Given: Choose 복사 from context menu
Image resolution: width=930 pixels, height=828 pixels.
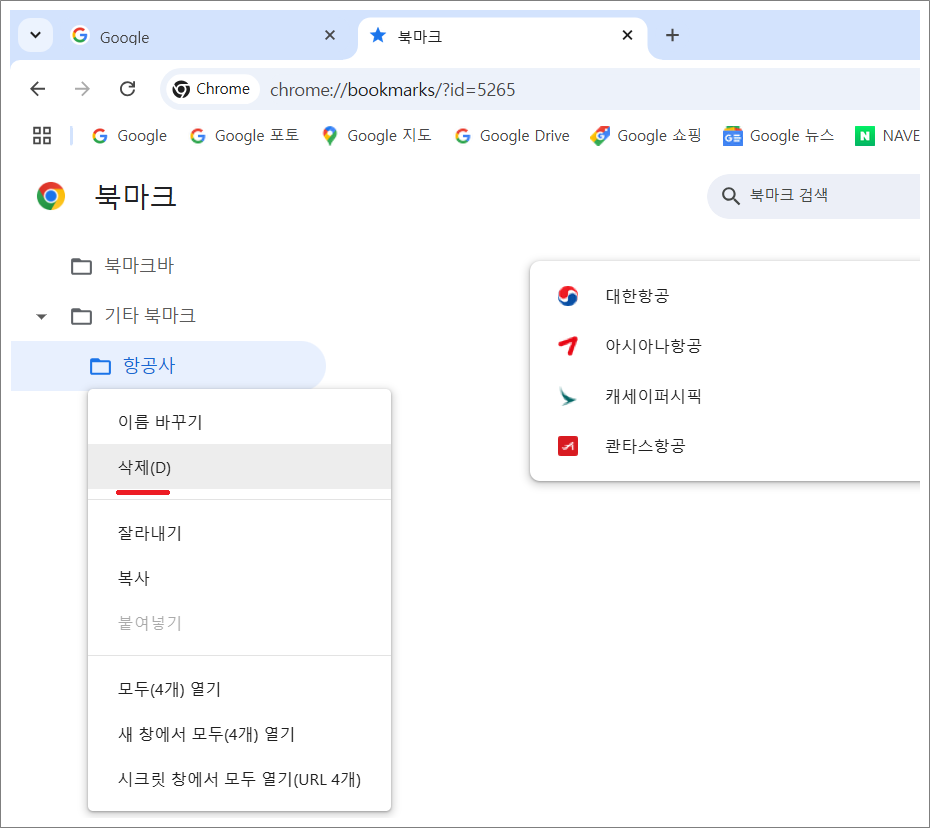Looking at the screenshot, I should (x=240, y=578).
